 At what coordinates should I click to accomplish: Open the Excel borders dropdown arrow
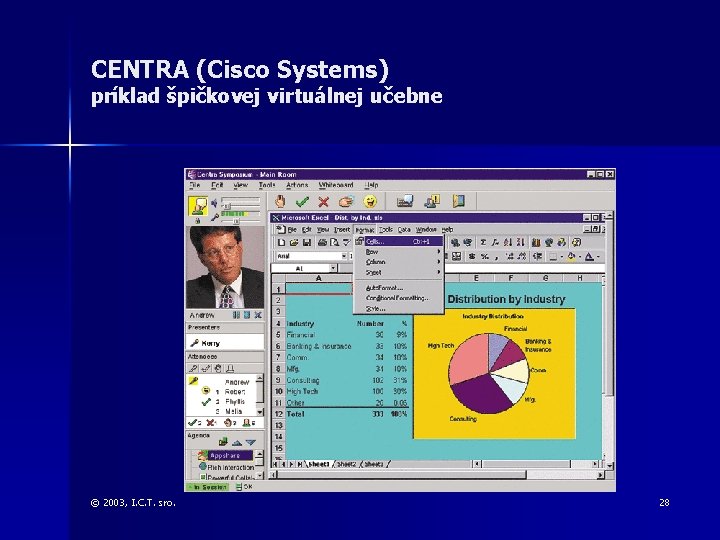pyautogui.click(x=562, y=257)
